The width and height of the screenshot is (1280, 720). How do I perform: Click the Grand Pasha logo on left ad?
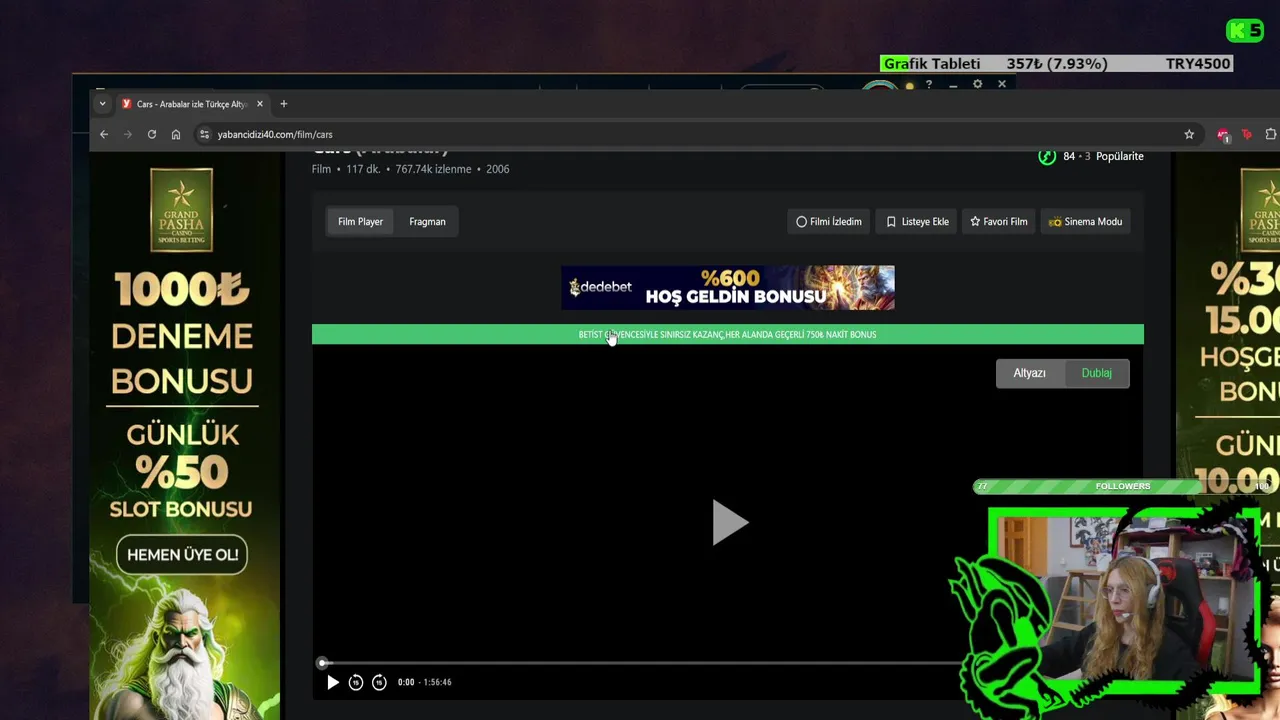[181, 210]
